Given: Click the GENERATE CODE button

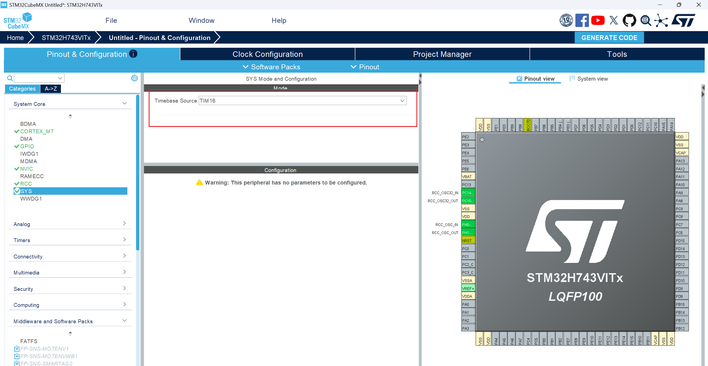Looking at the screenshot, I should pos(609,37).
